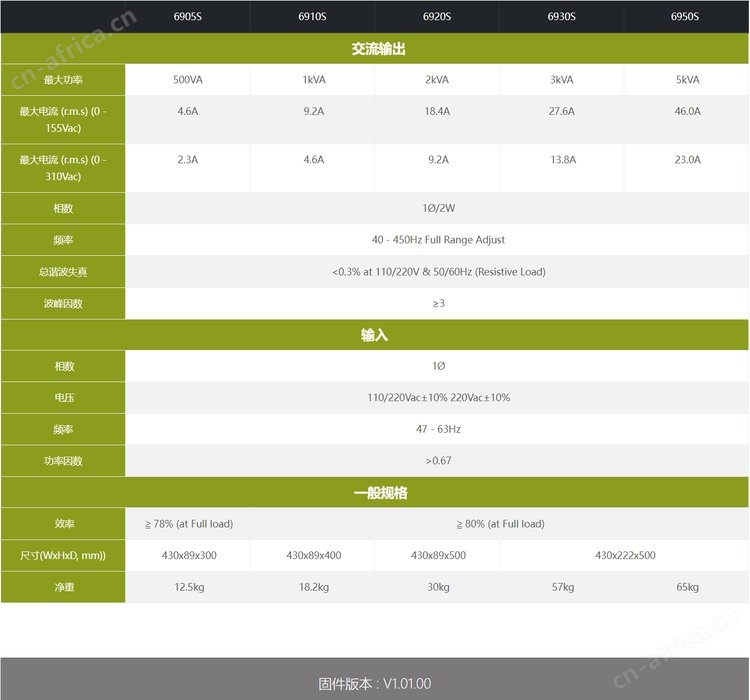Click the ≥ 78% (at Full load) cell
Viewport: 750px width, 700px height.
(188, 524)
